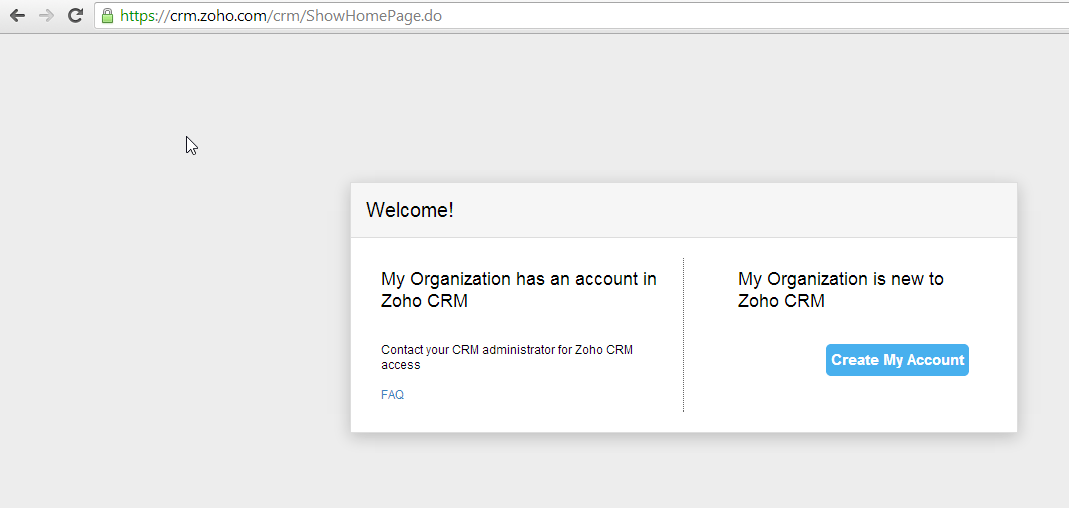Click 'Contact your CRM administrator' message text
1069x508 pixels.
(507, 357)
